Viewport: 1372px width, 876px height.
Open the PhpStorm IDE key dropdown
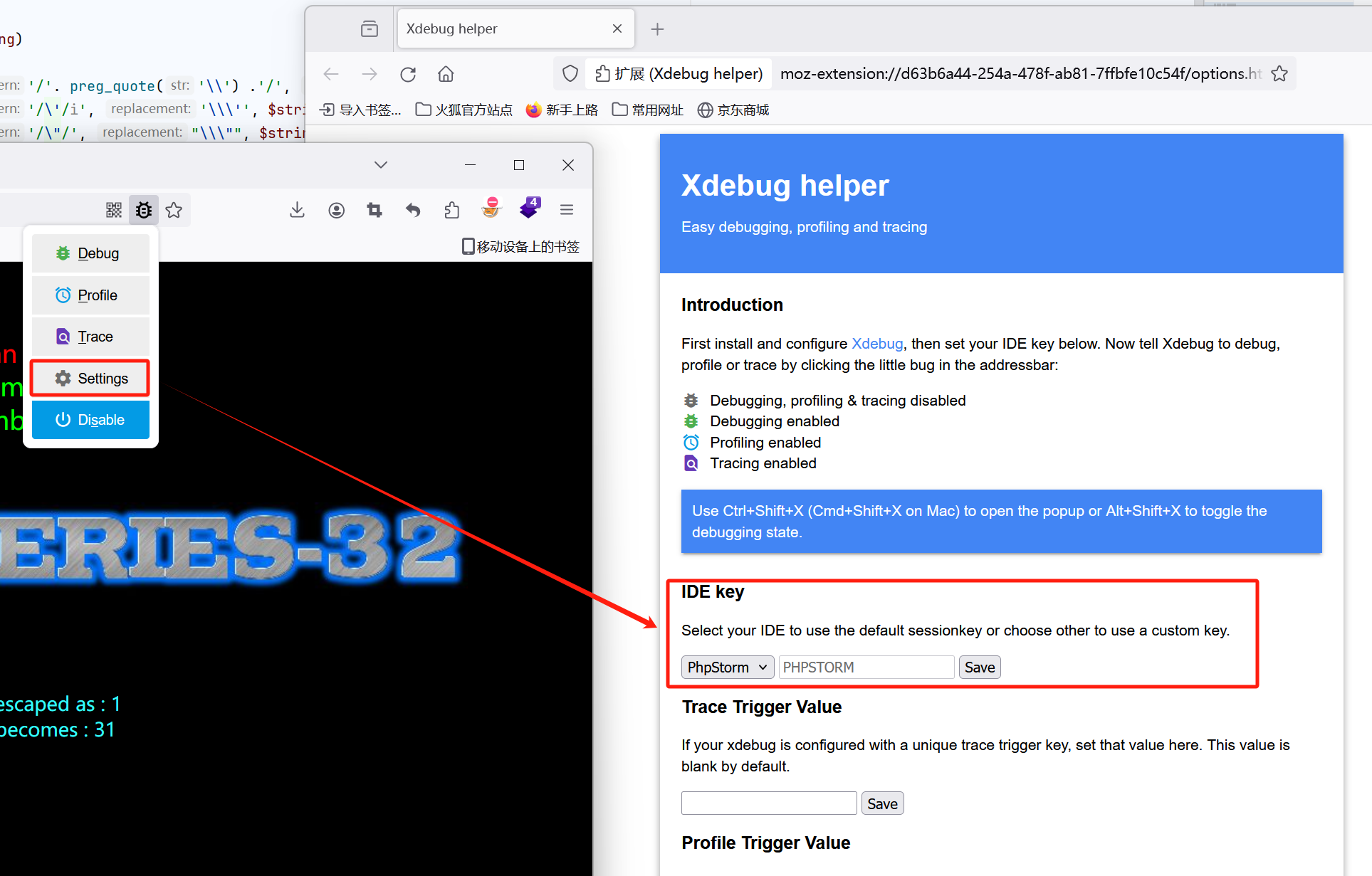pyautogui.click(x=727, y=667)
